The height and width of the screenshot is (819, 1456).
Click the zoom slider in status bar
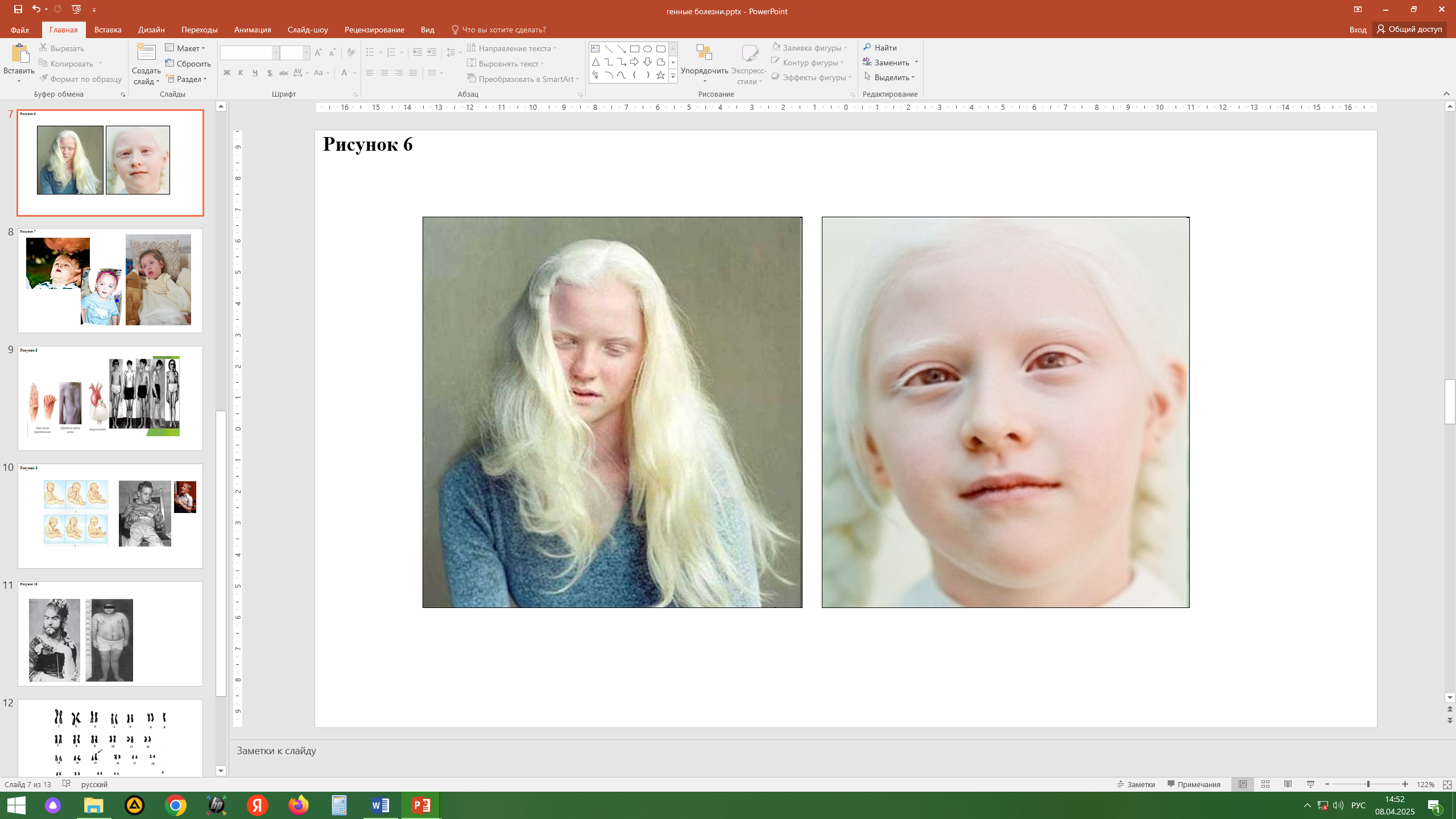coord(1368,784)
